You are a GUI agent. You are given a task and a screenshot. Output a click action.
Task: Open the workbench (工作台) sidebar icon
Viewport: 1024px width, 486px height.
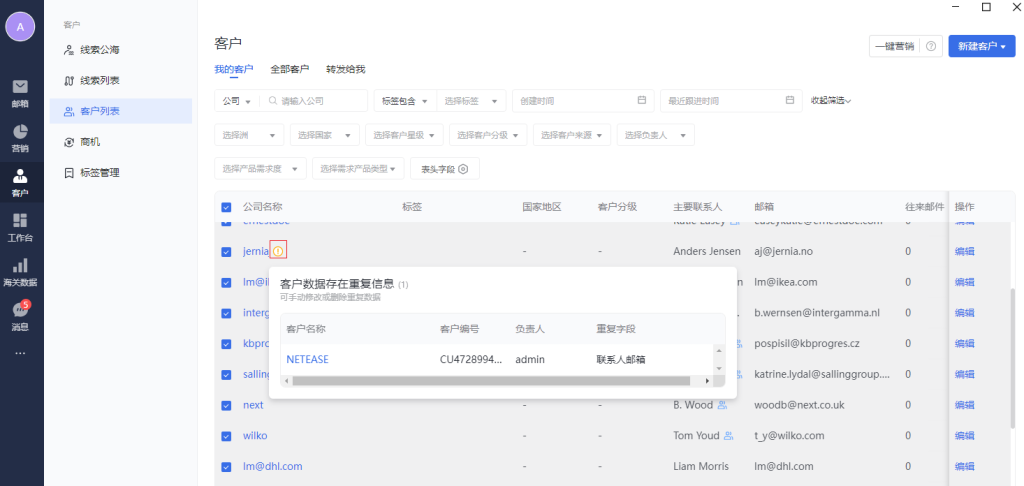pyautogui.click(x=20, y=226)
